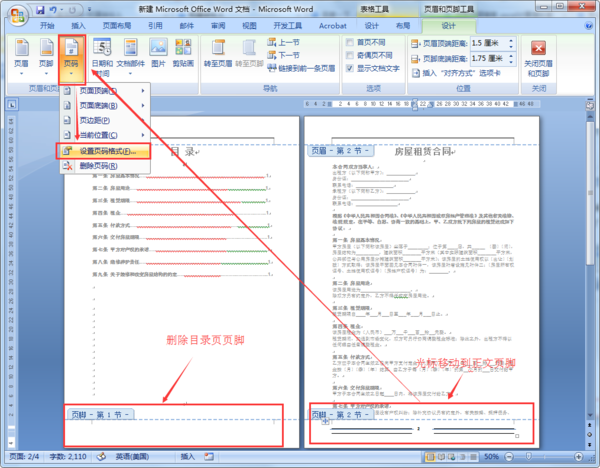Uncheck 显示文档文字 show document text

[x=373, y=68]
